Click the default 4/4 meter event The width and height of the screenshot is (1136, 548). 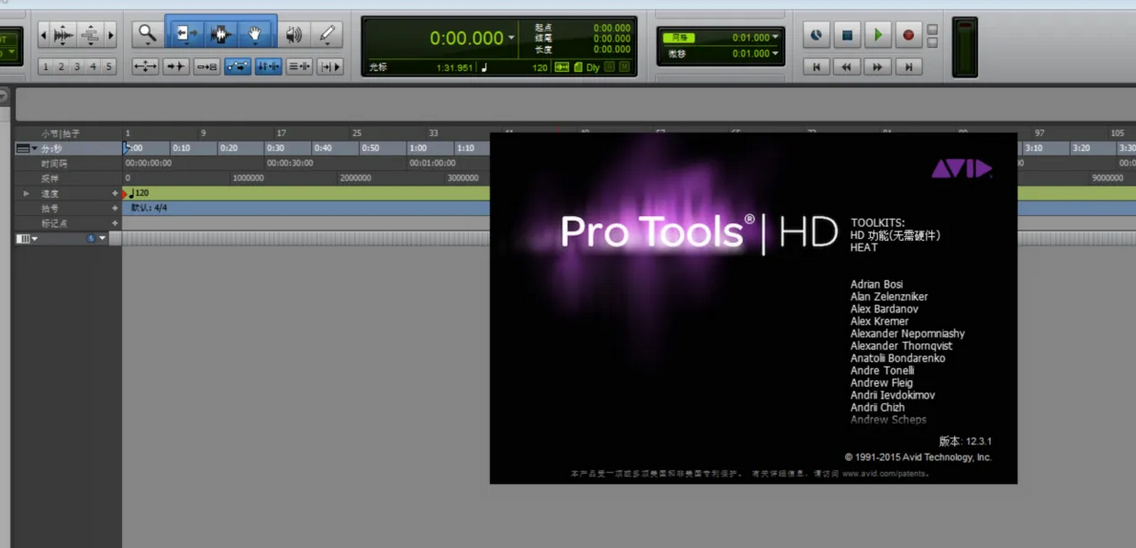click(x=150, y=208)
